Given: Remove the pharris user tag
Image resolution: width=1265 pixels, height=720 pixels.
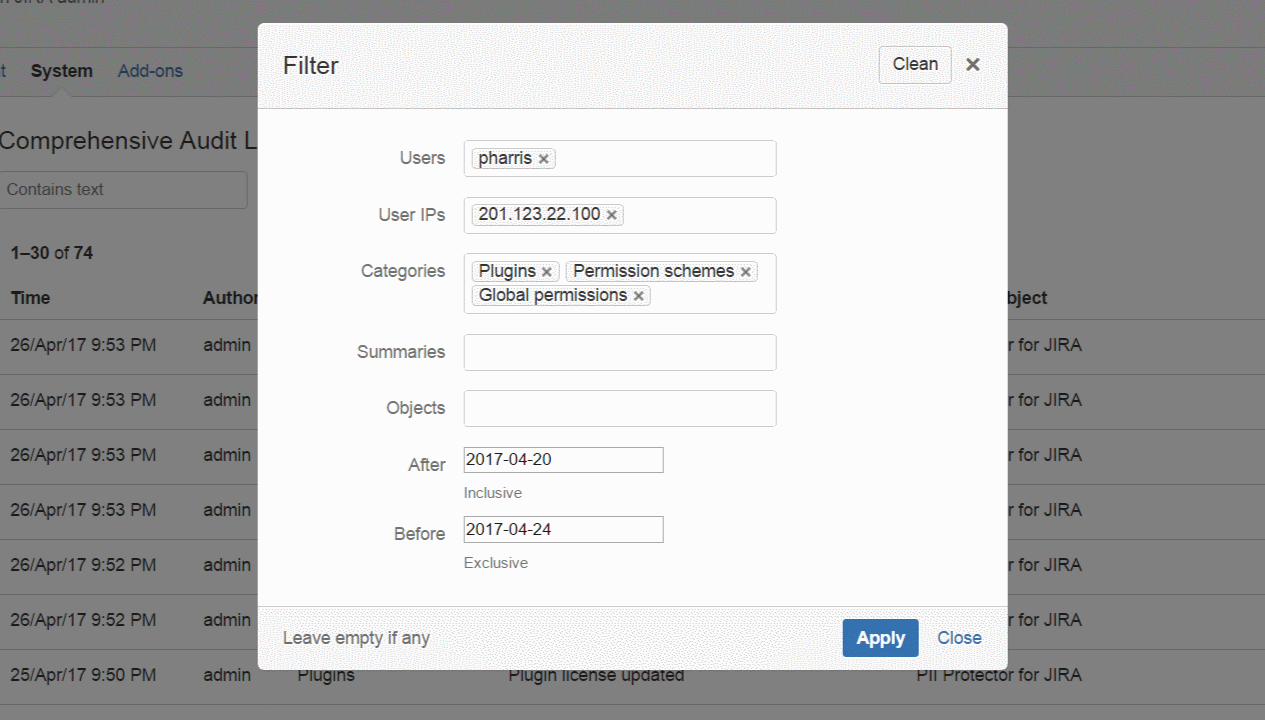Looking at the screenshot, I should tap(544, 159).
